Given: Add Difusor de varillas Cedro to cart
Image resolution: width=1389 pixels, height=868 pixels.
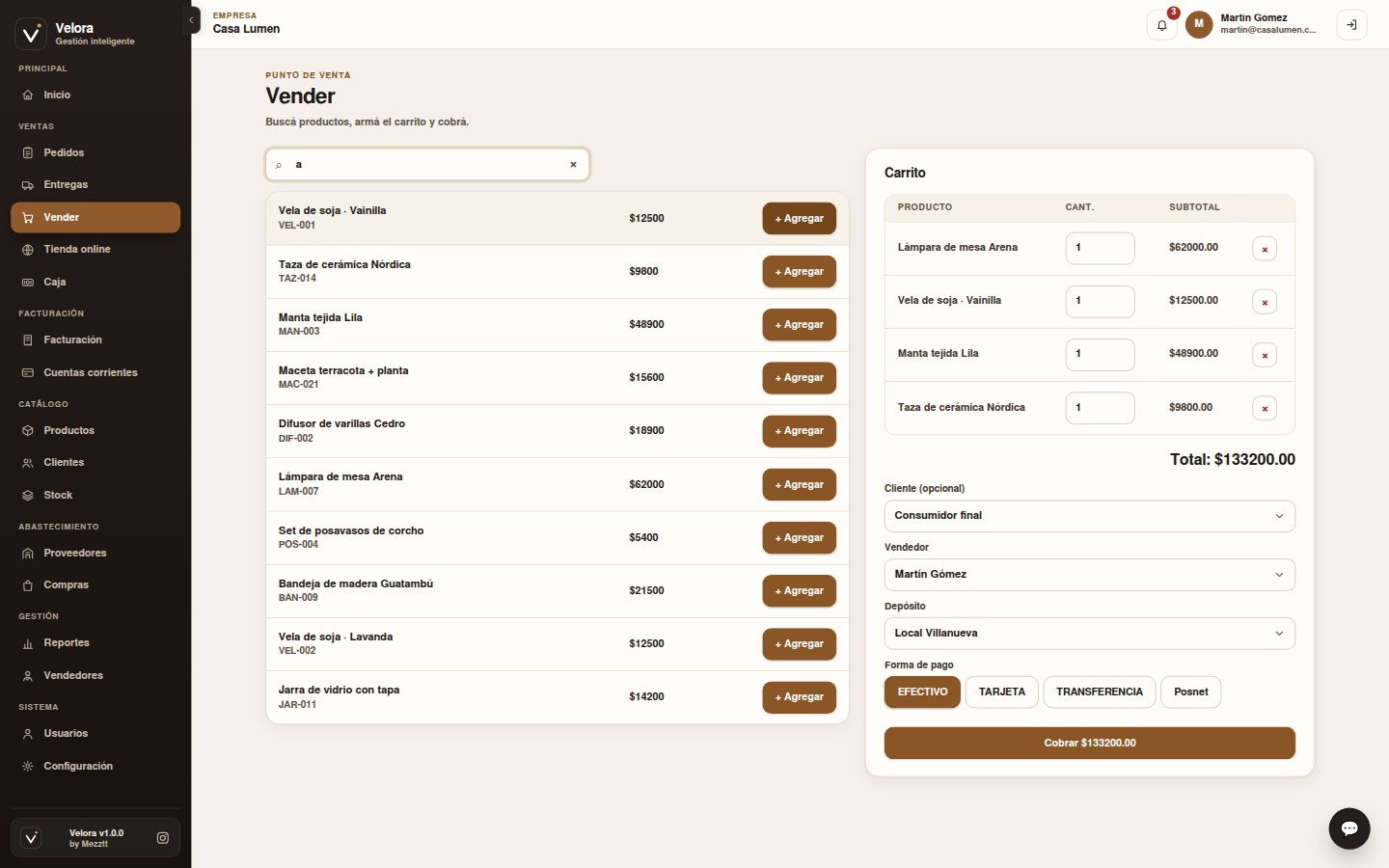Looking at the screenshot, I should 799,431.
